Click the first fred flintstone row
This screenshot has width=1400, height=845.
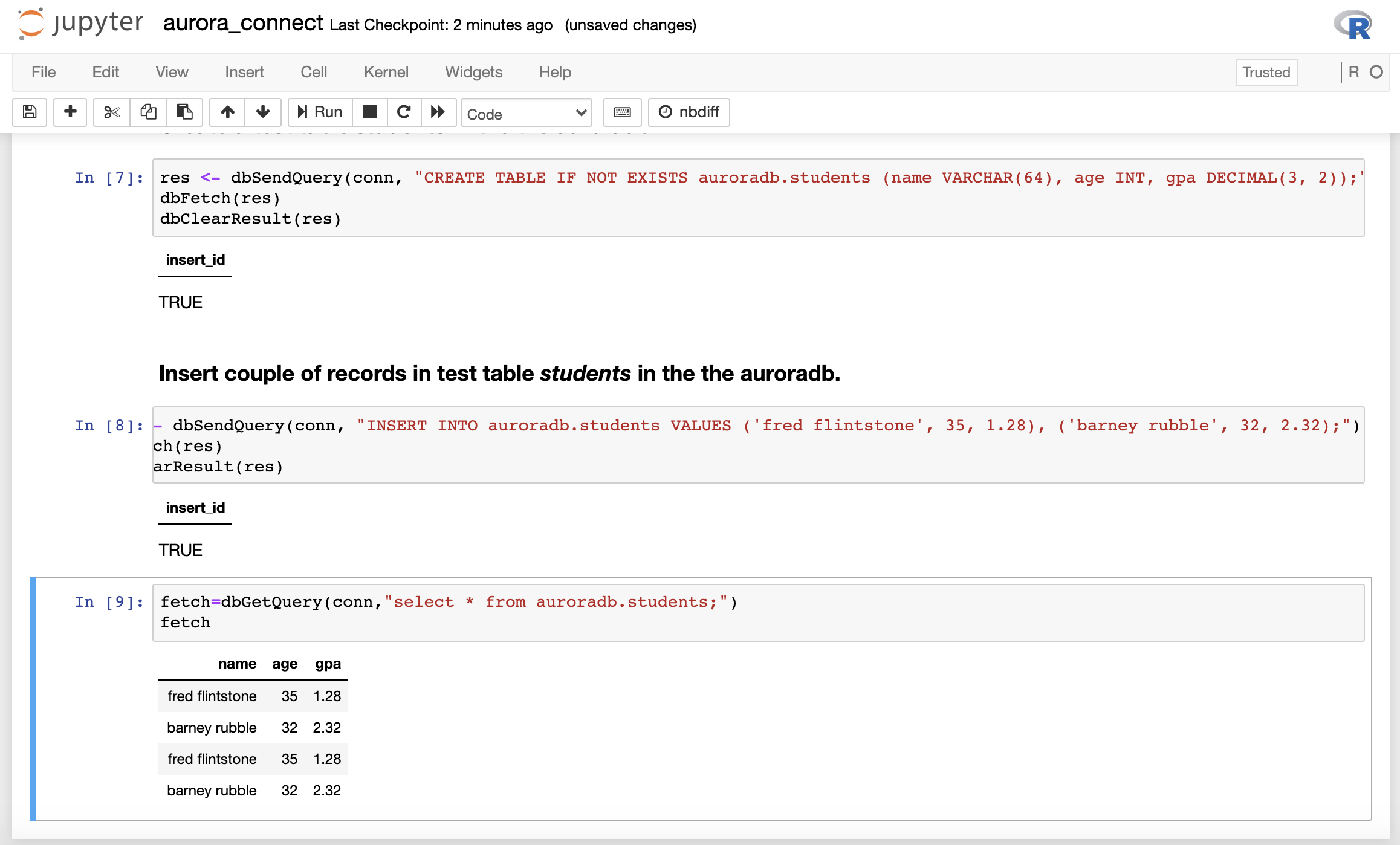point(253,696)
